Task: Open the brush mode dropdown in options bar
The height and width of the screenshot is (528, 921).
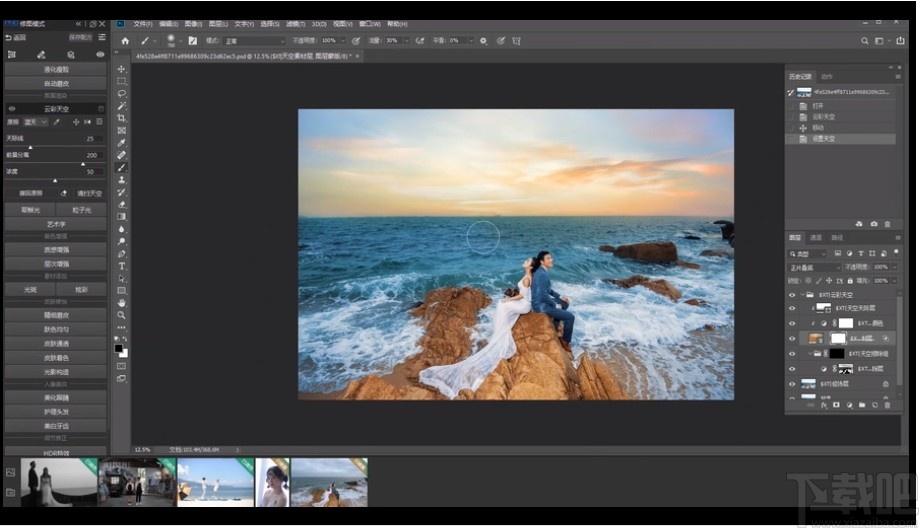Action: click(x=255, y=41)
